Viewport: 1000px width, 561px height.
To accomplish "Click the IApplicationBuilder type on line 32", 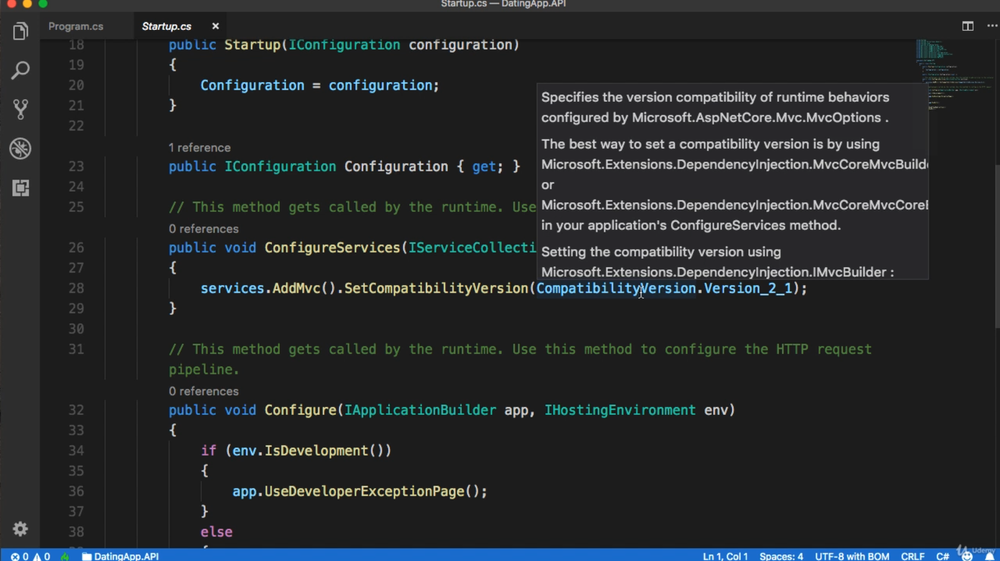I will tap(420, 410).
